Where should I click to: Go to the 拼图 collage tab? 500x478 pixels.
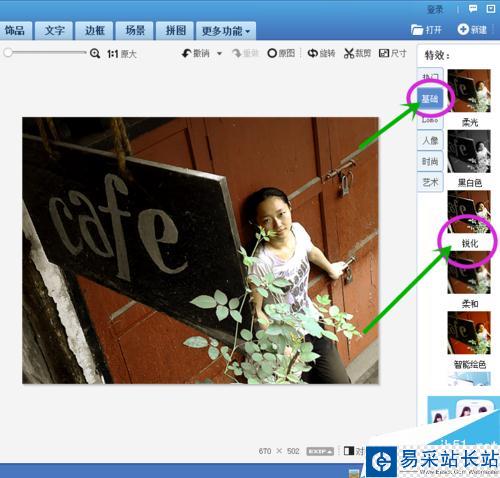(x=175, y=31)
